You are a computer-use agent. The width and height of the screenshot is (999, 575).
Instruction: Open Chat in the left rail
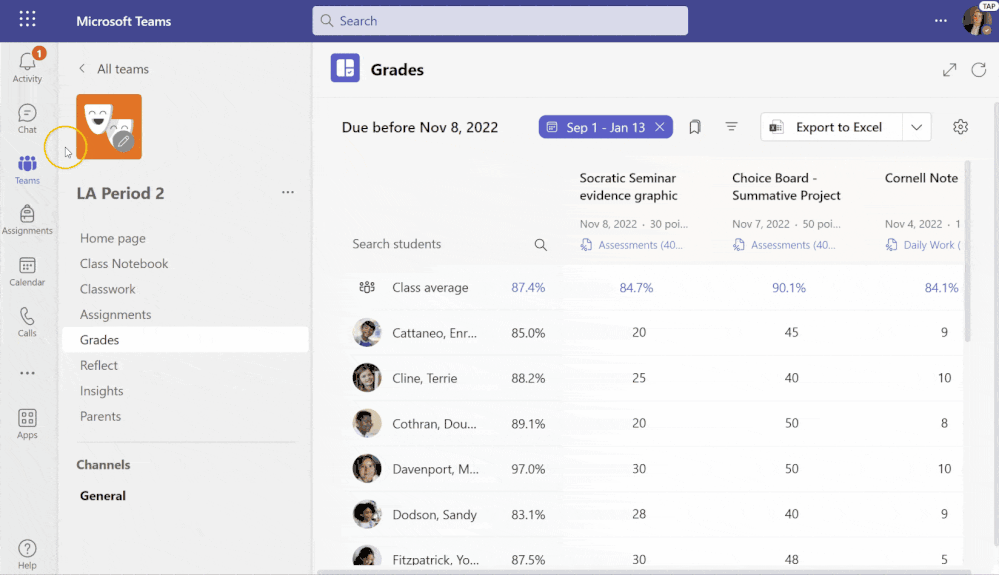(x=27, y=119)
